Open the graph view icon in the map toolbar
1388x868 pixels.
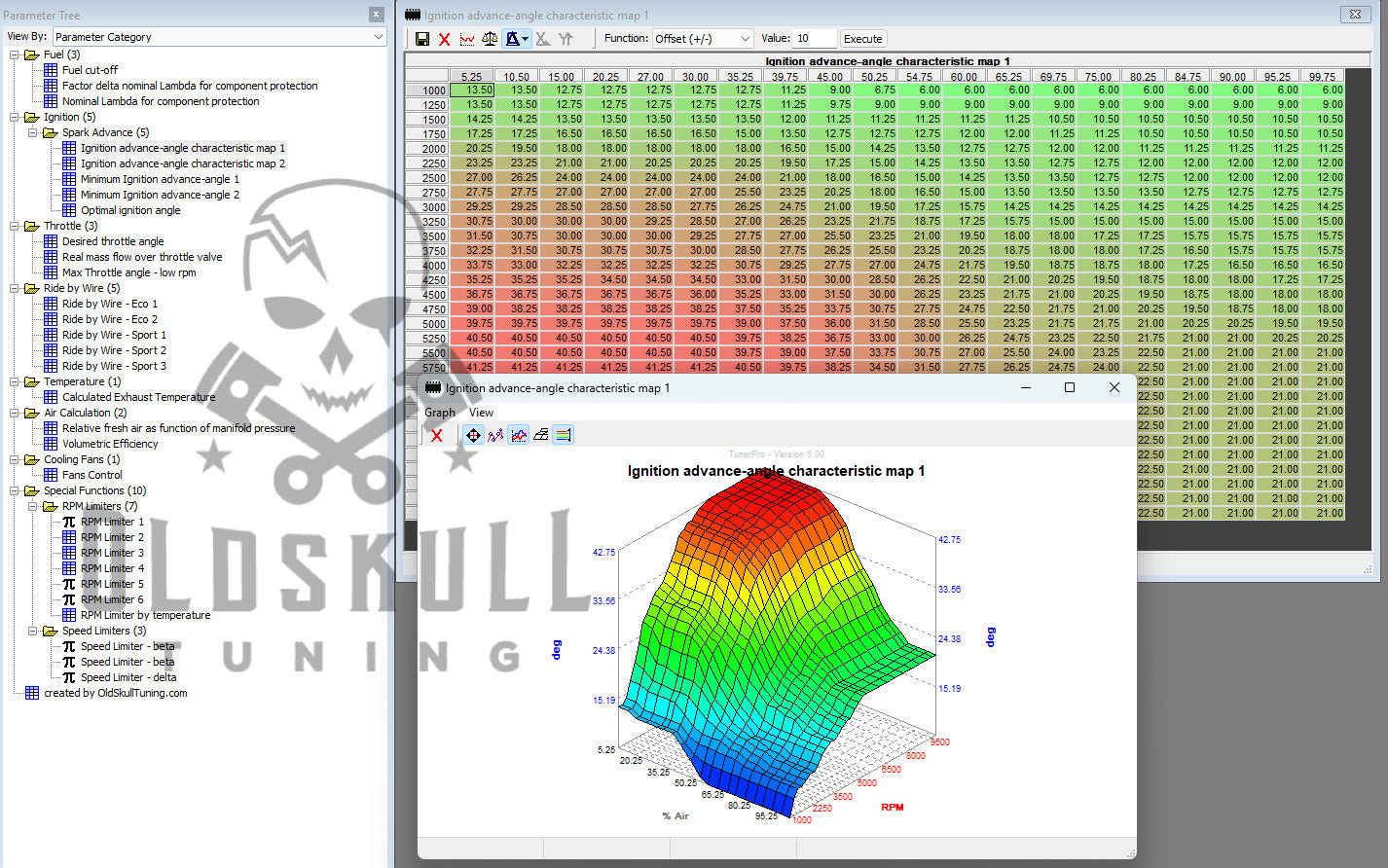tap(467, 39)
